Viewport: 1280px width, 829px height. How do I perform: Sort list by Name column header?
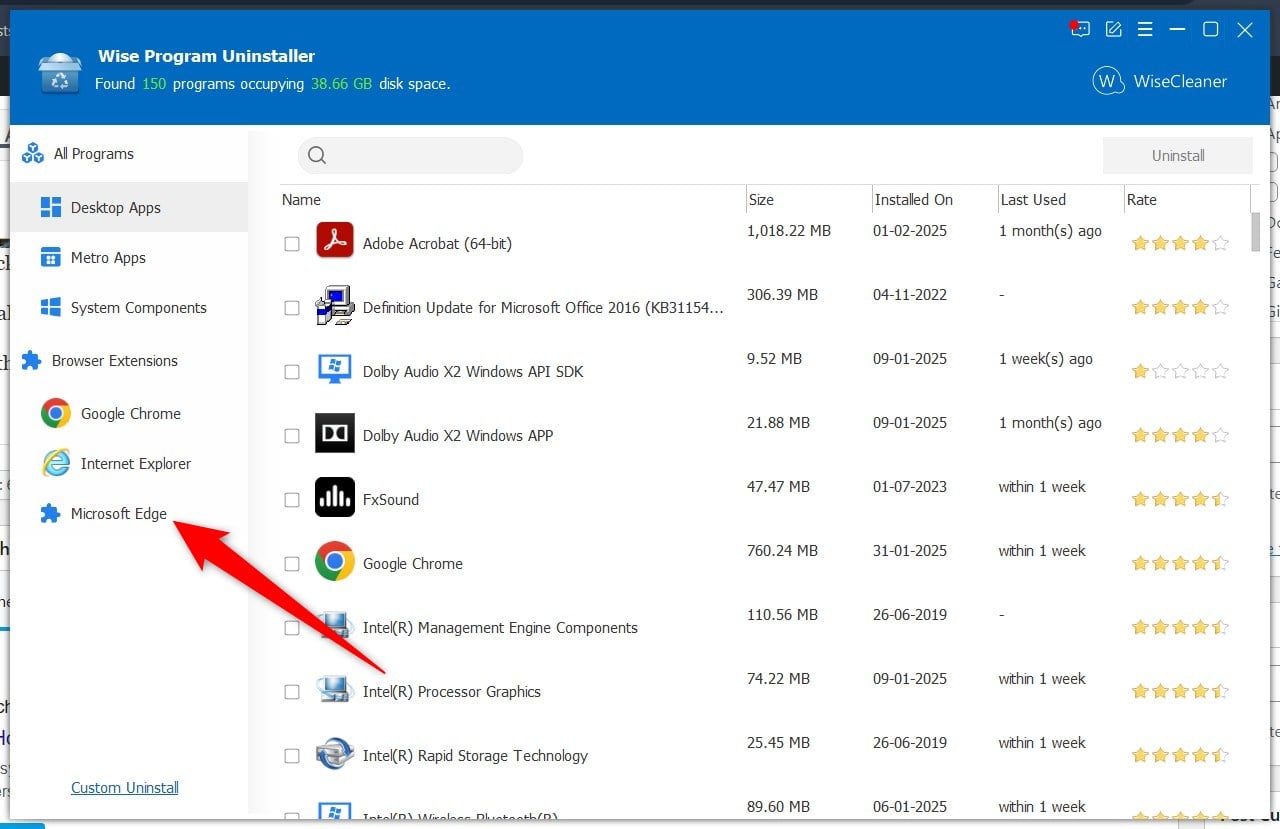[301, 199]
